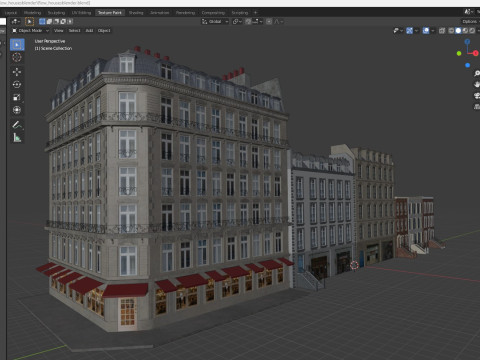Image resolution: width=480 pixels, height=360 pixels.
Task: Click the zoom view magnifier icon
Action: coord(477,74)
